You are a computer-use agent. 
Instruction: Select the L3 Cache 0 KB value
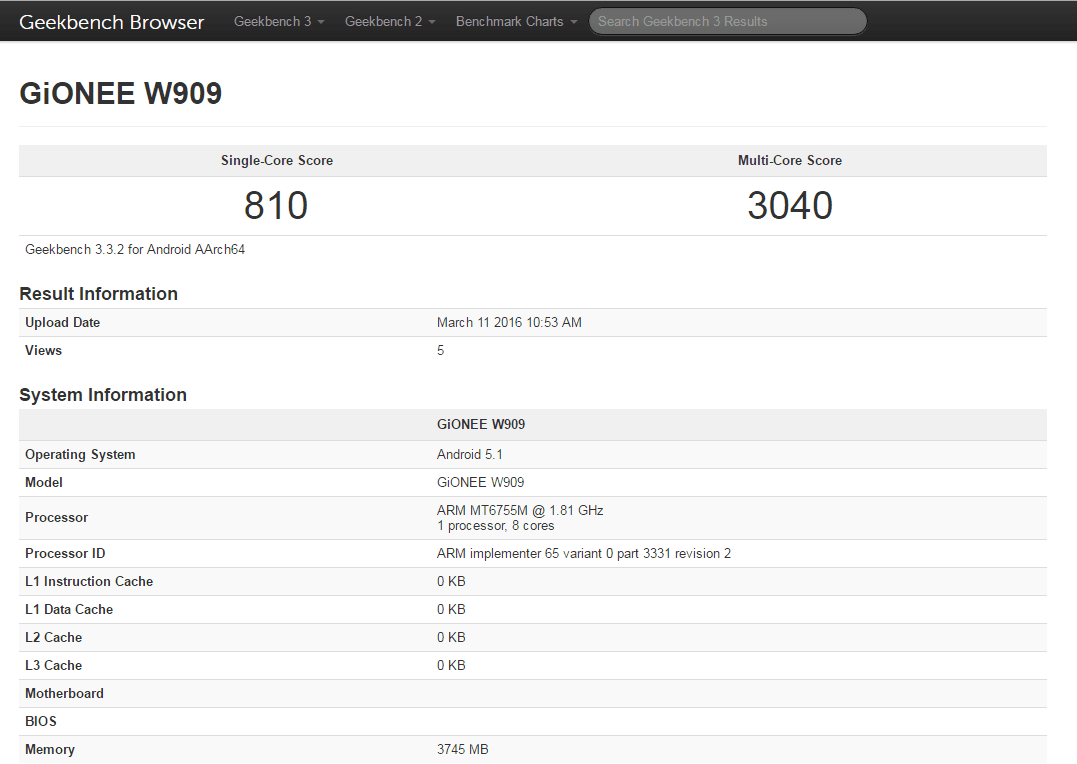click(x=451, y=666)
